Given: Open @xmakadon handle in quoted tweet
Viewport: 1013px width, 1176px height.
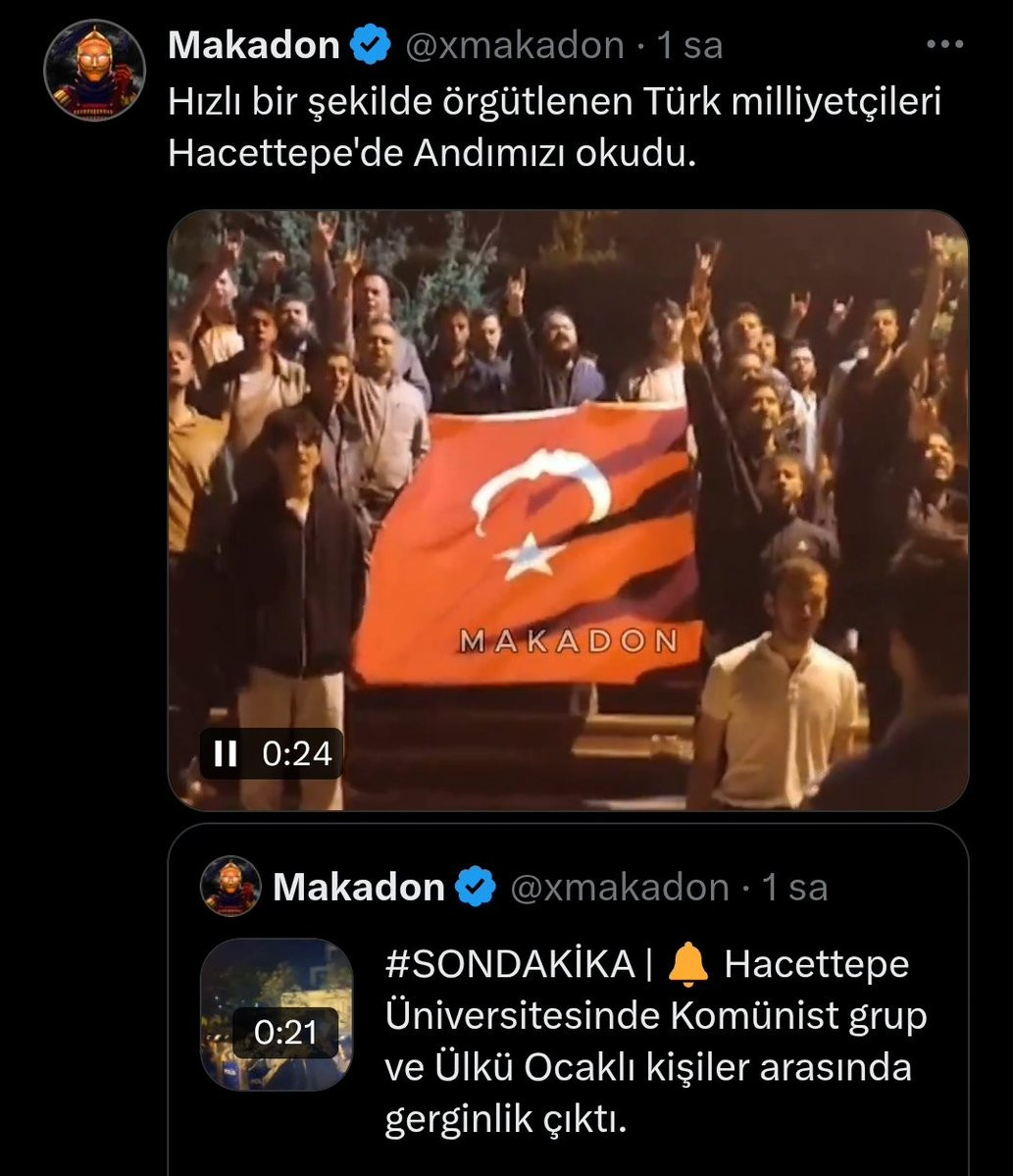Looking at the screenshot, I should [620, 888].
